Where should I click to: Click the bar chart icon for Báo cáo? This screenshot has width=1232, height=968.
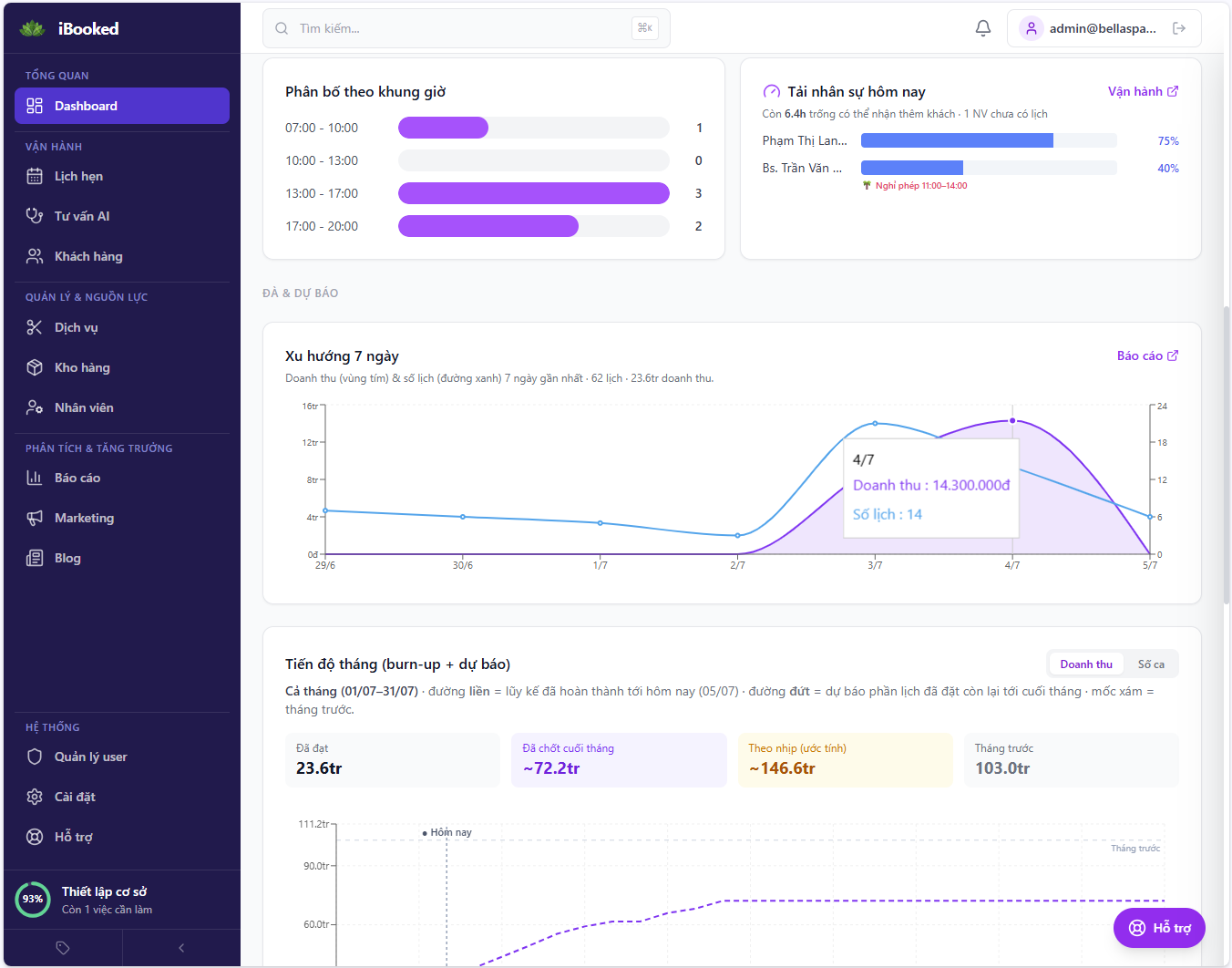[35, 478]
